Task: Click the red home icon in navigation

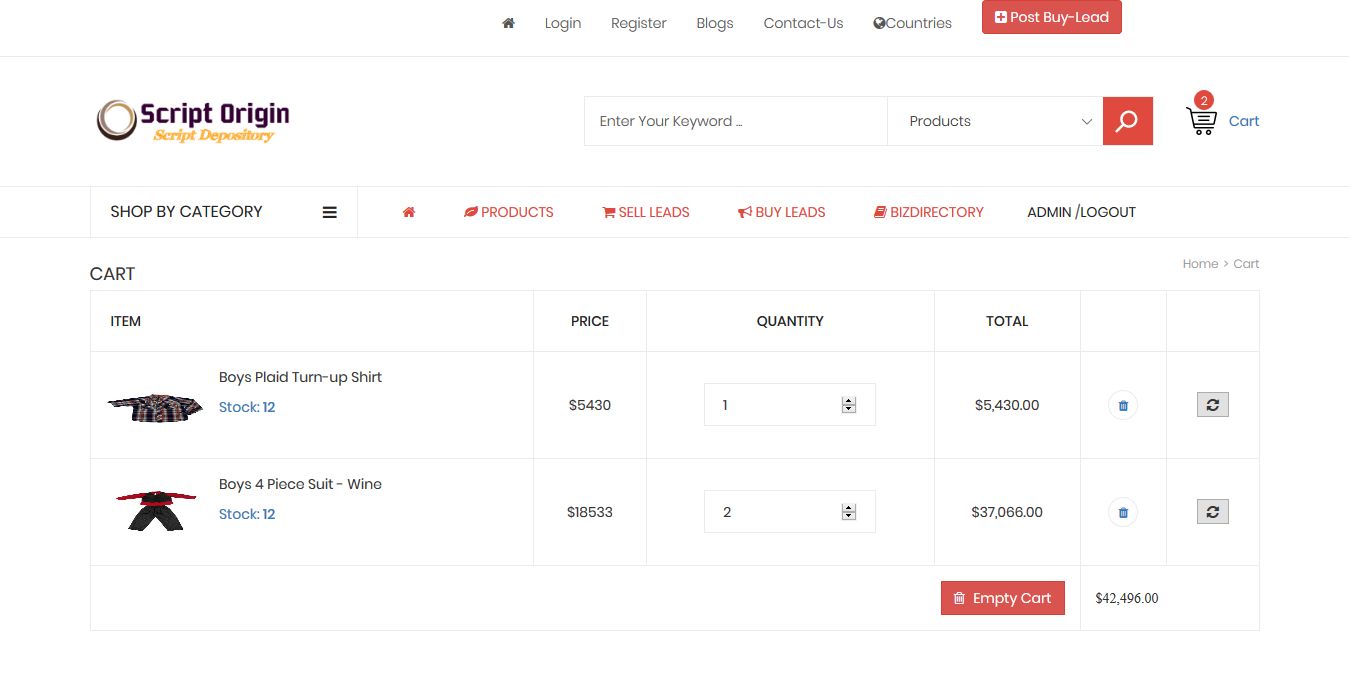Action: [409, 212]
